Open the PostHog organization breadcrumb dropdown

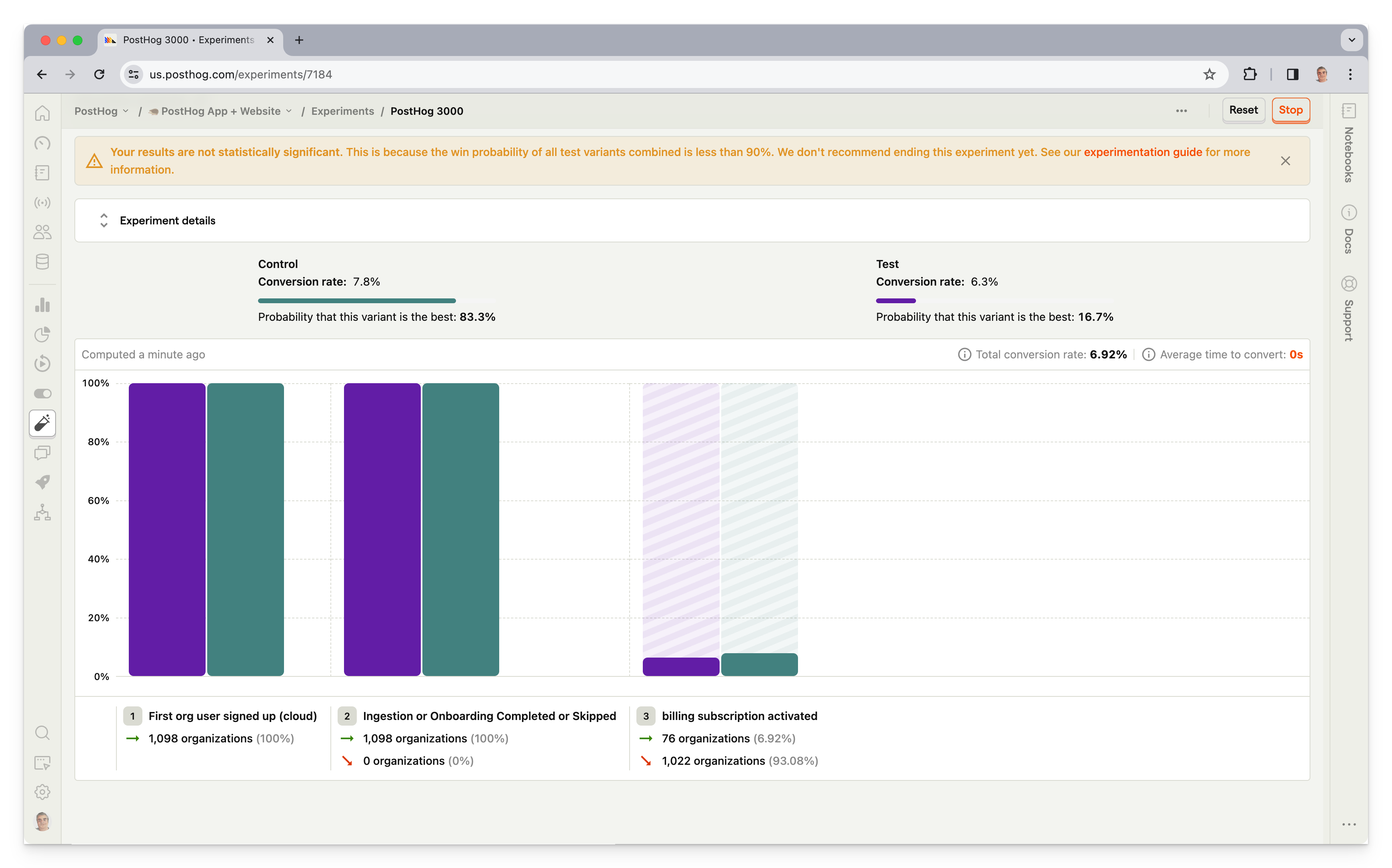[x=102, y=111]
